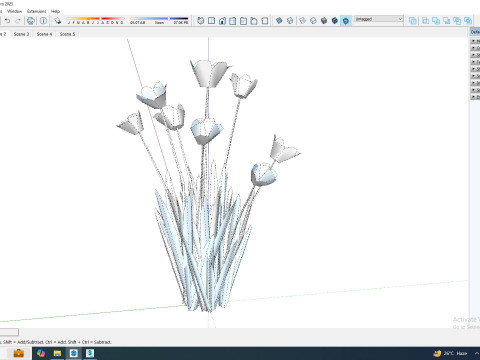Click the Outer Shell solid tool icon
The height and width of the screenshot is (360, 480).
pyautogui.click(x=413, y=21)
